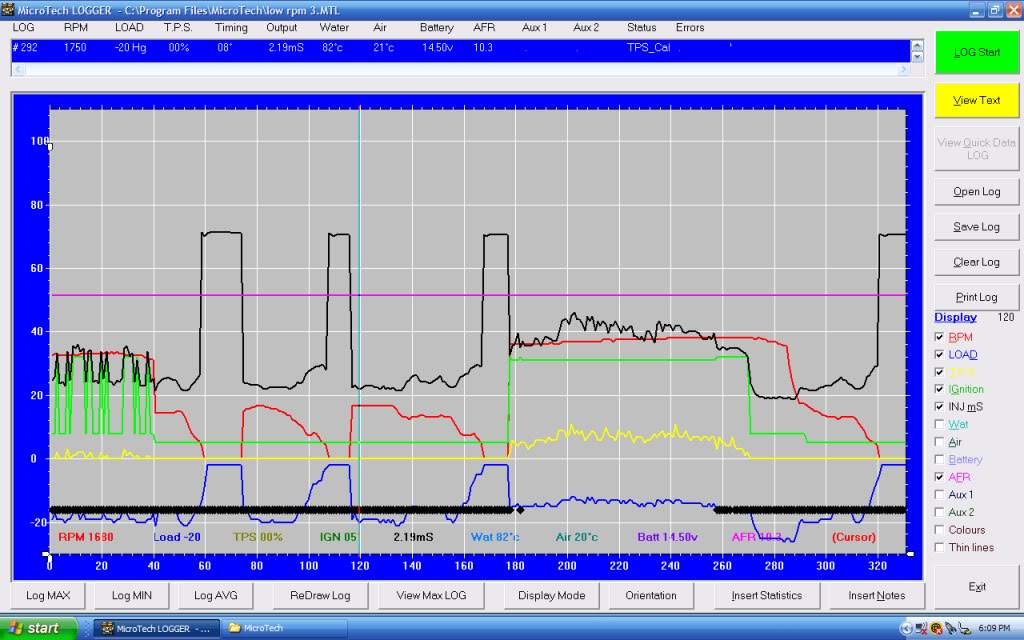Click the Orientation button

coord(651,595)
